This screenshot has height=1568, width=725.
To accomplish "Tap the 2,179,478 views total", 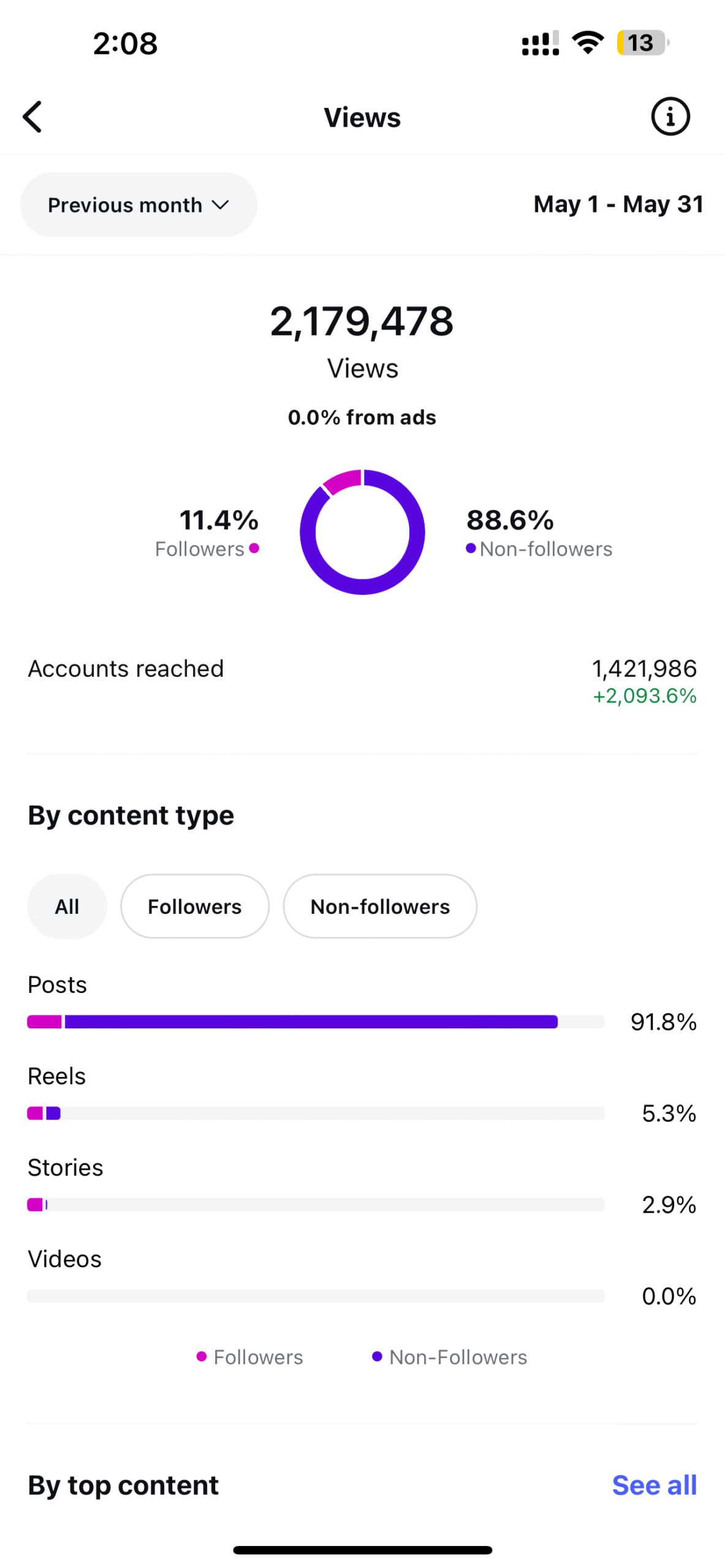I will [362, 322].
